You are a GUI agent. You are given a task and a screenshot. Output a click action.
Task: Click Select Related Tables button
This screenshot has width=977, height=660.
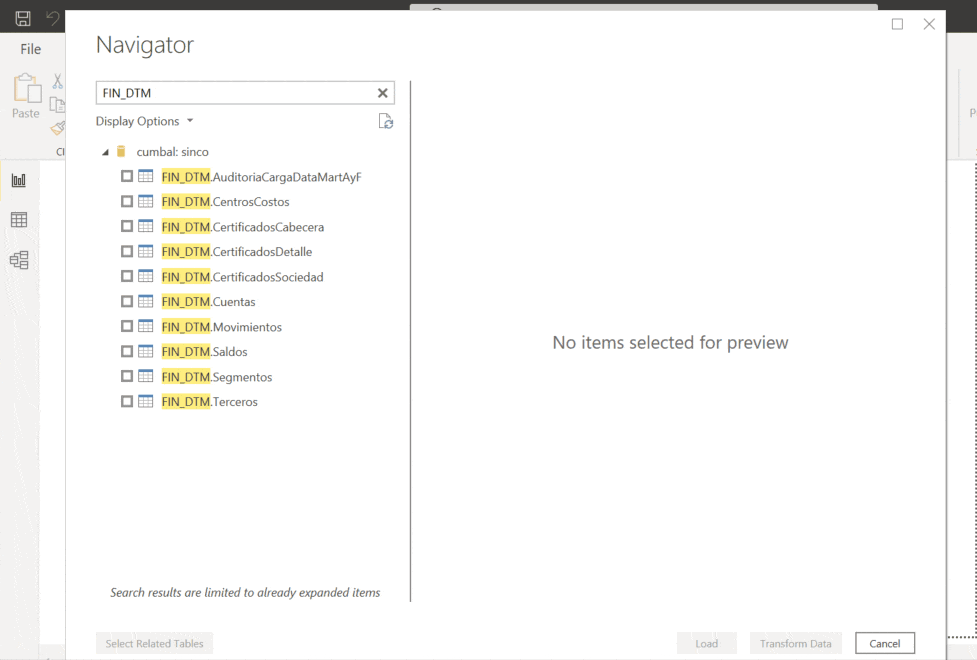pyautogui.click(x=155, y=643)
